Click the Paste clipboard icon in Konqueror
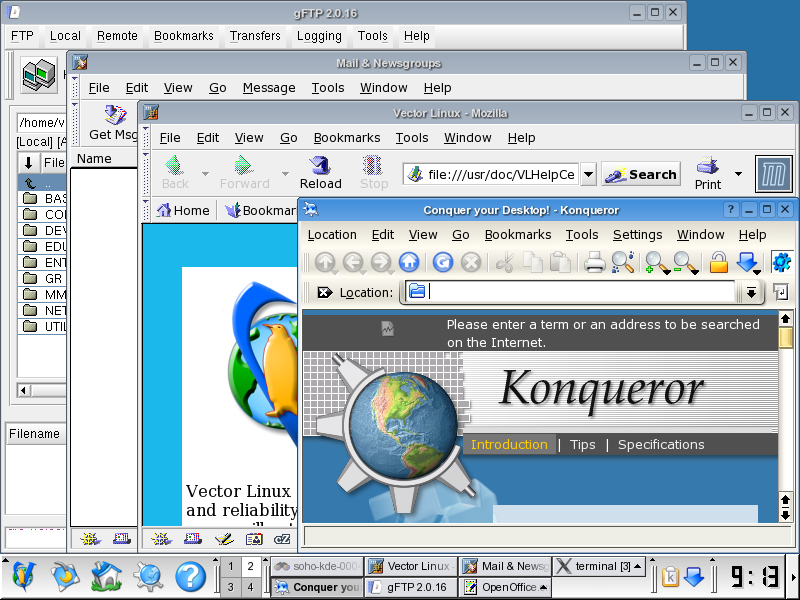800x600 pixels. click(560, 263)
